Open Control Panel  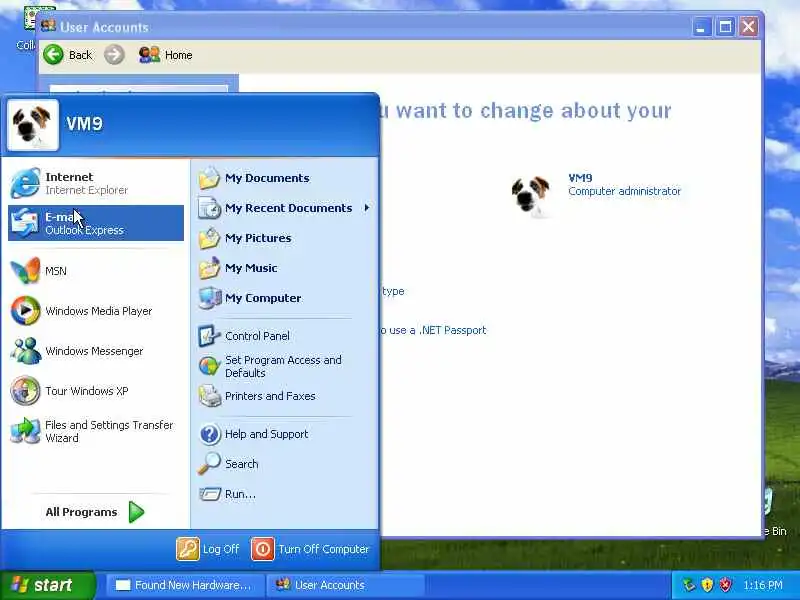285,336
